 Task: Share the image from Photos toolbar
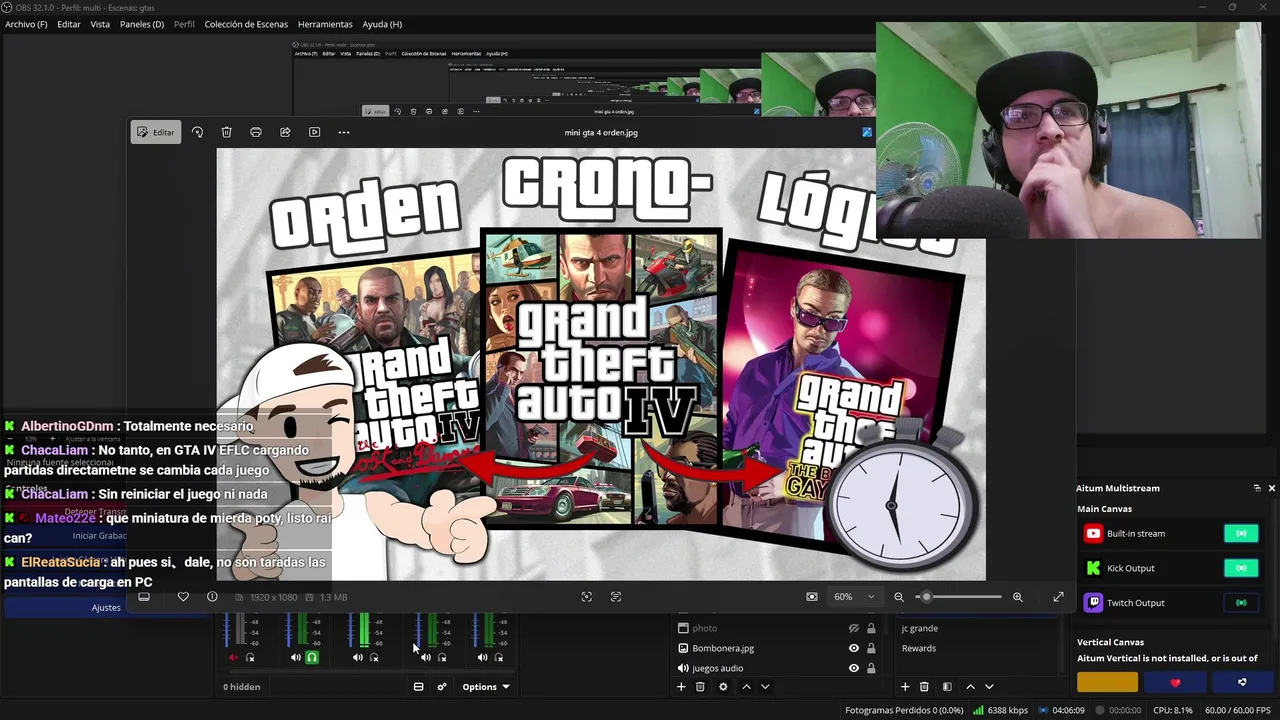point(285,132)
